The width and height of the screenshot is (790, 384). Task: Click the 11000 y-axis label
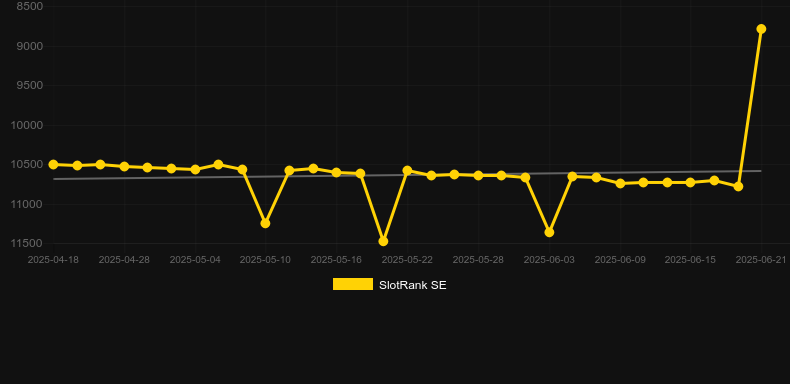coord(27,204)
